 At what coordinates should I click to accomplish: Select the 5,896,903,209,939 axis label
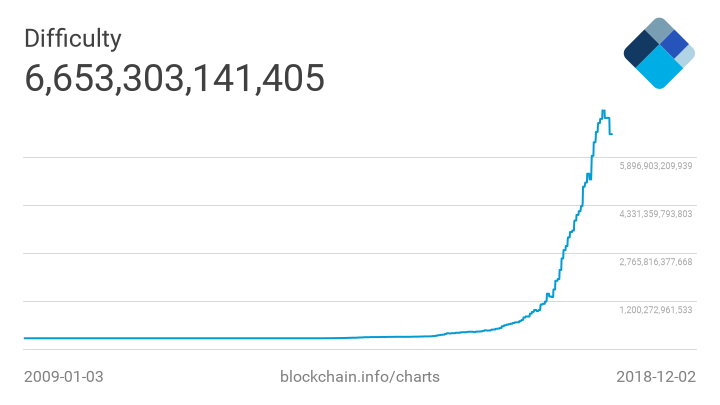(x=656, y=166)
